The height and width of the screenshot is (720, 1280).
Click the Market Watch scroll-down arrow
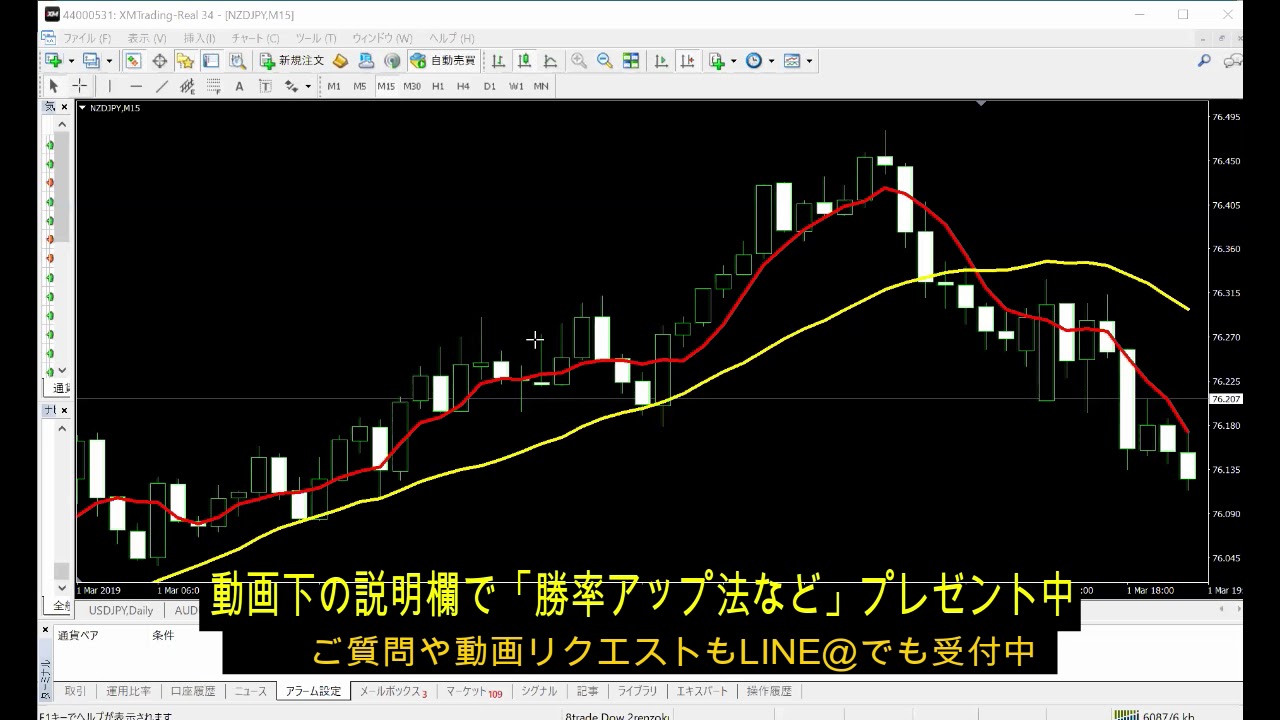62,371
